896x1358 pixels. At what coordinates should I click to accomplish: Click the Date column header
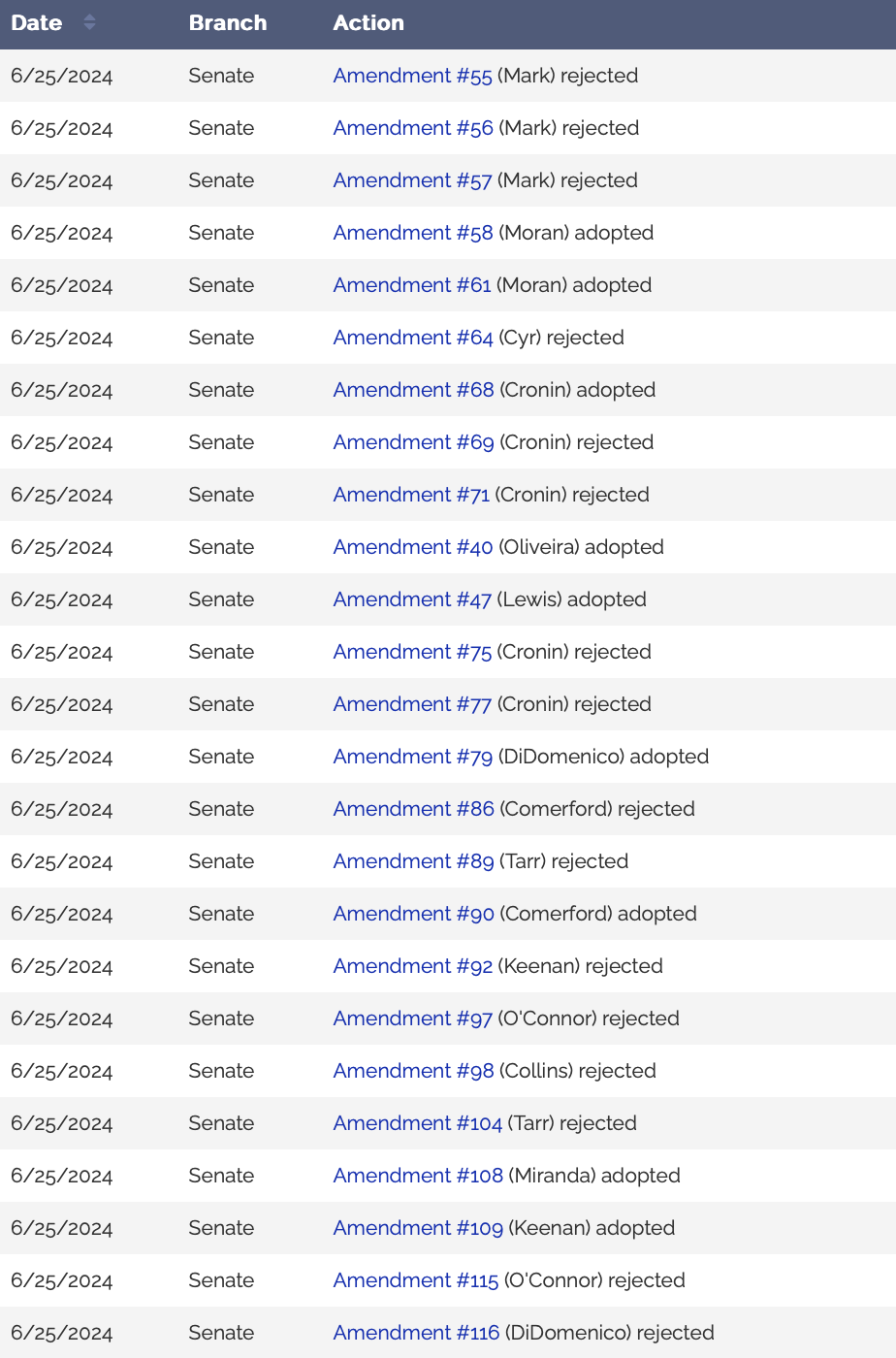pyautogui.click(x=37, y=22)
